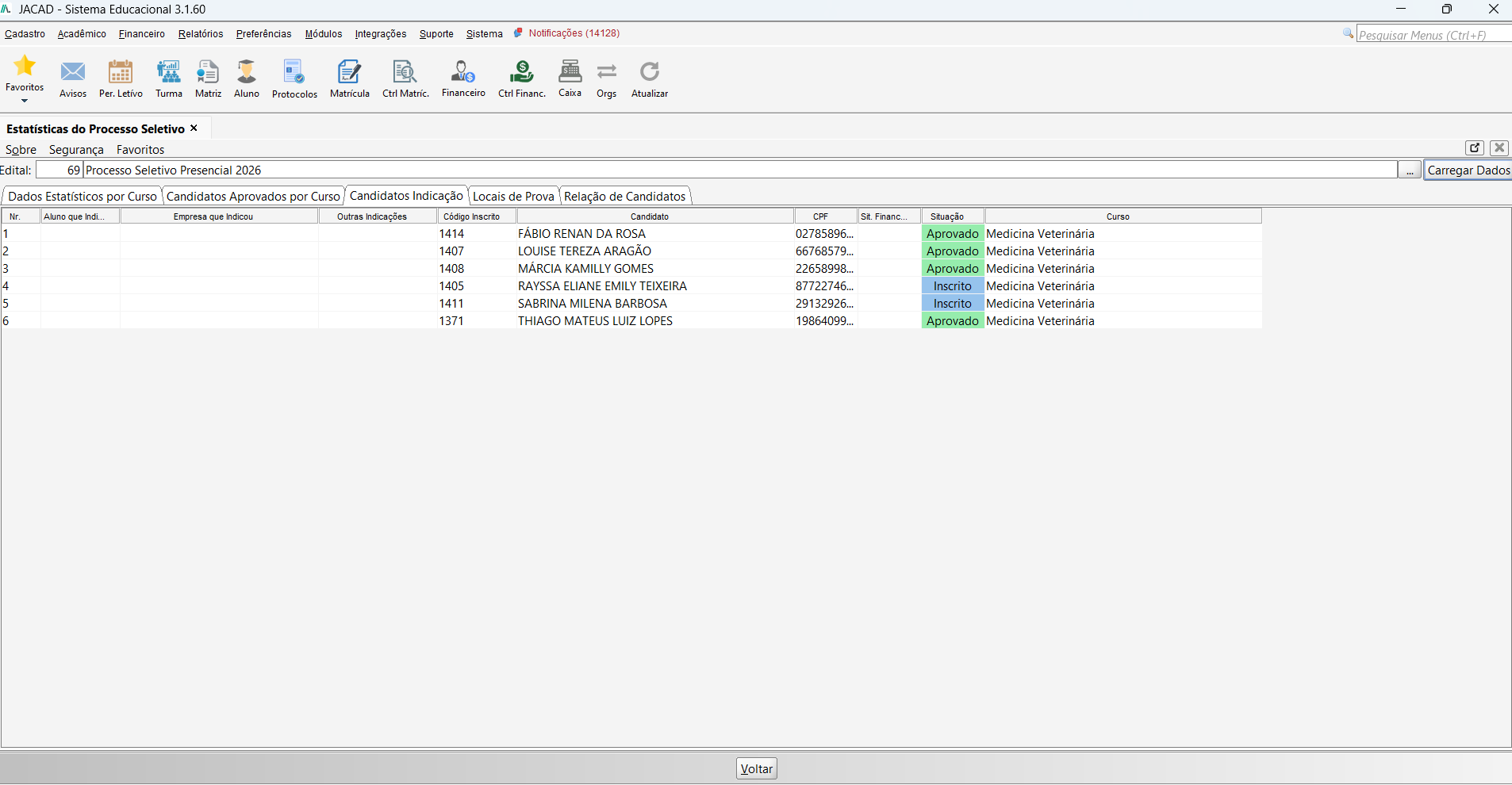1512x785 pixels.
Task: Click the Inscrito status for code 1405
Action: (x=953, y=286)
